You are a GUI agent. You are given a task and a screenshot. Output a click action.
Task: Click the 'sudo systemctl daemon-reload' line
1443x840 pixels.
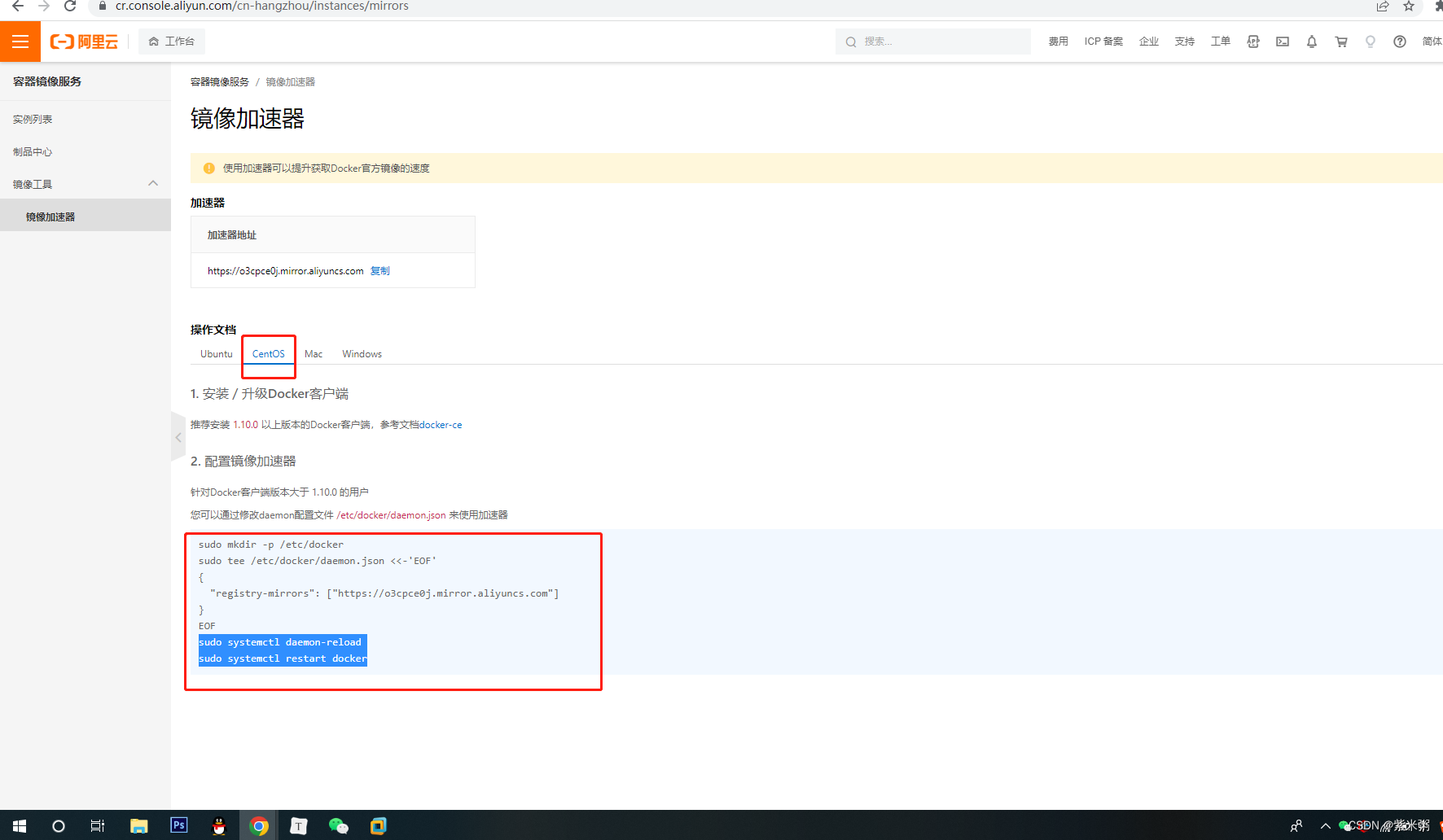coord(280,642)
